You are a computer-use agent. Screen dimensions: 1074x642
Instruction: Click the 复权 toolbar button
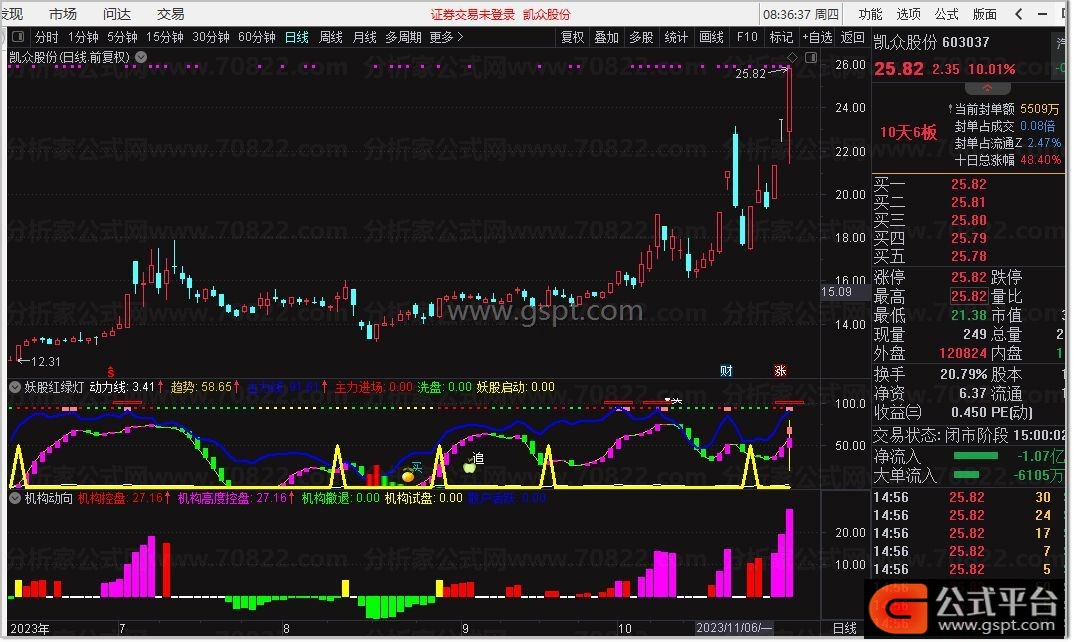[x=572, y=37]
